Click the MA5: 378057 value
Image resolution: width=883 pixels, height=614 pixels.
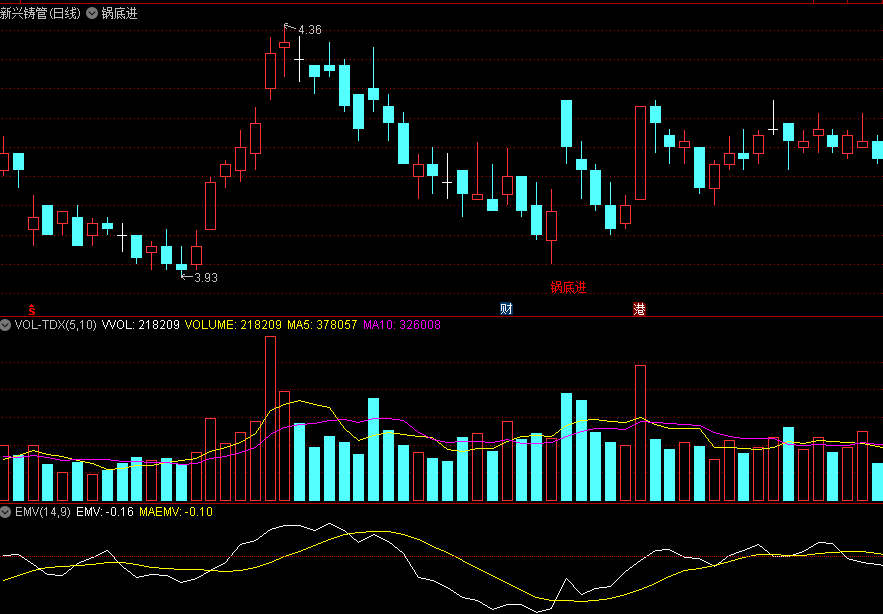pyautogui.click(x=322, y=325)
